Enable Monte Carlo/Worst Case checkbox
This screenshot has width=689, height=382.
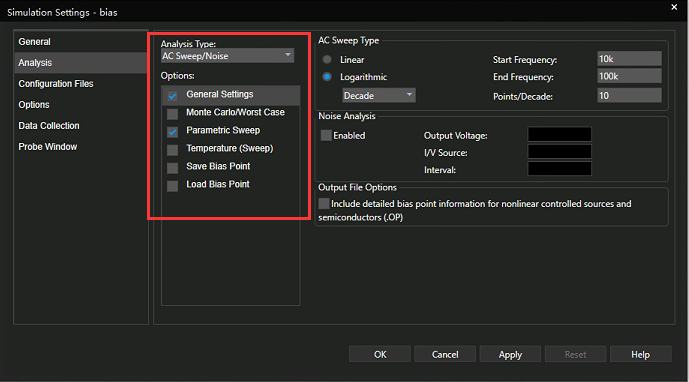coord(173,114)
